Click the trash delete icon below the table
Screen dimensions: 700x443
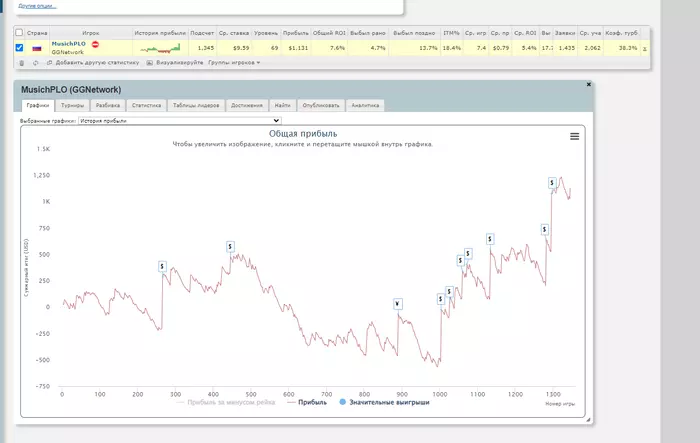point(21,63)
